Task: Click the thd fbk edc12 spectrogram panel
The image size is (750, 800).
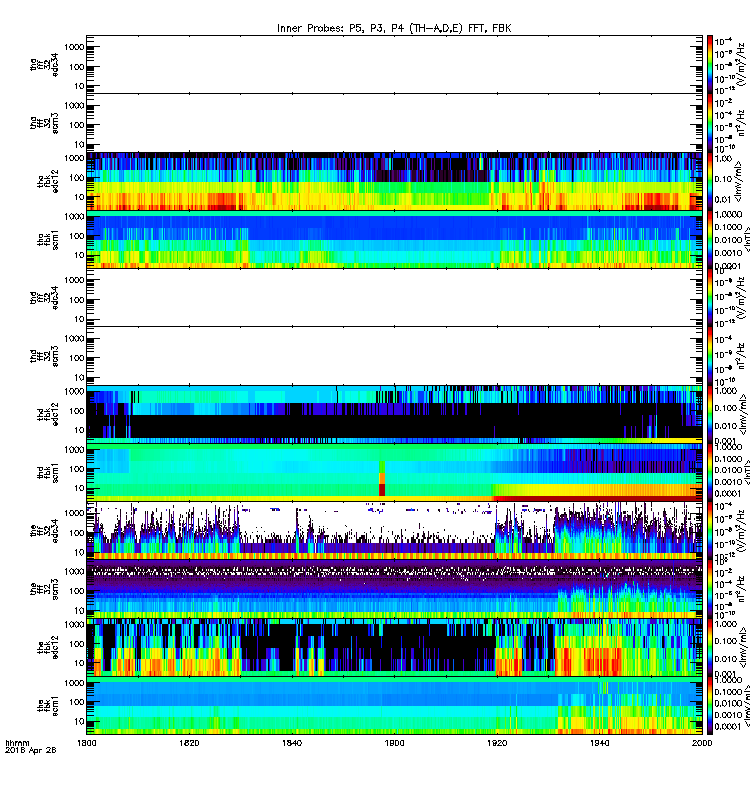Action: click(x=394, y=415)
